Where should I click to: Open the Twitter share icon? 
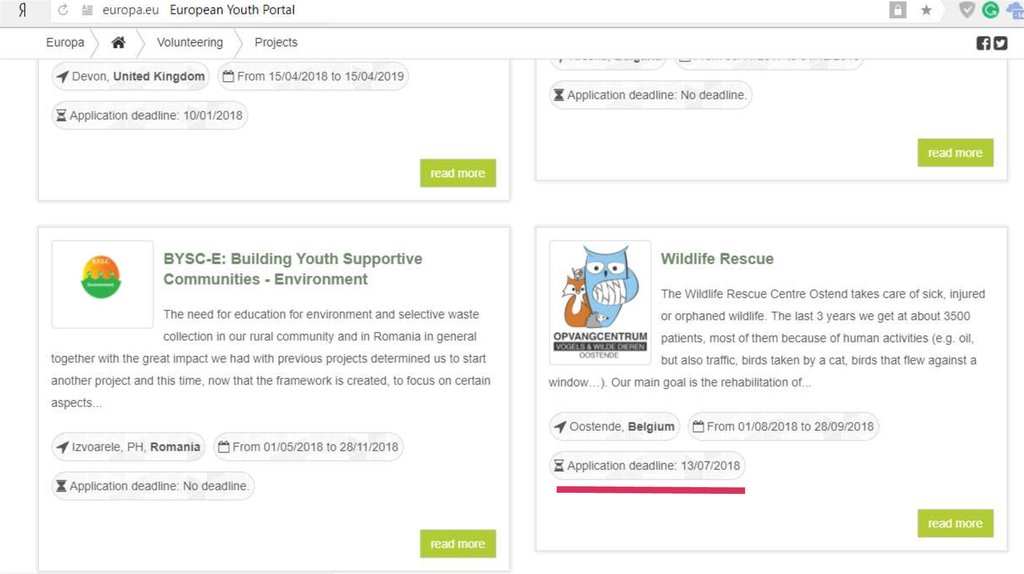(1000, 43)
